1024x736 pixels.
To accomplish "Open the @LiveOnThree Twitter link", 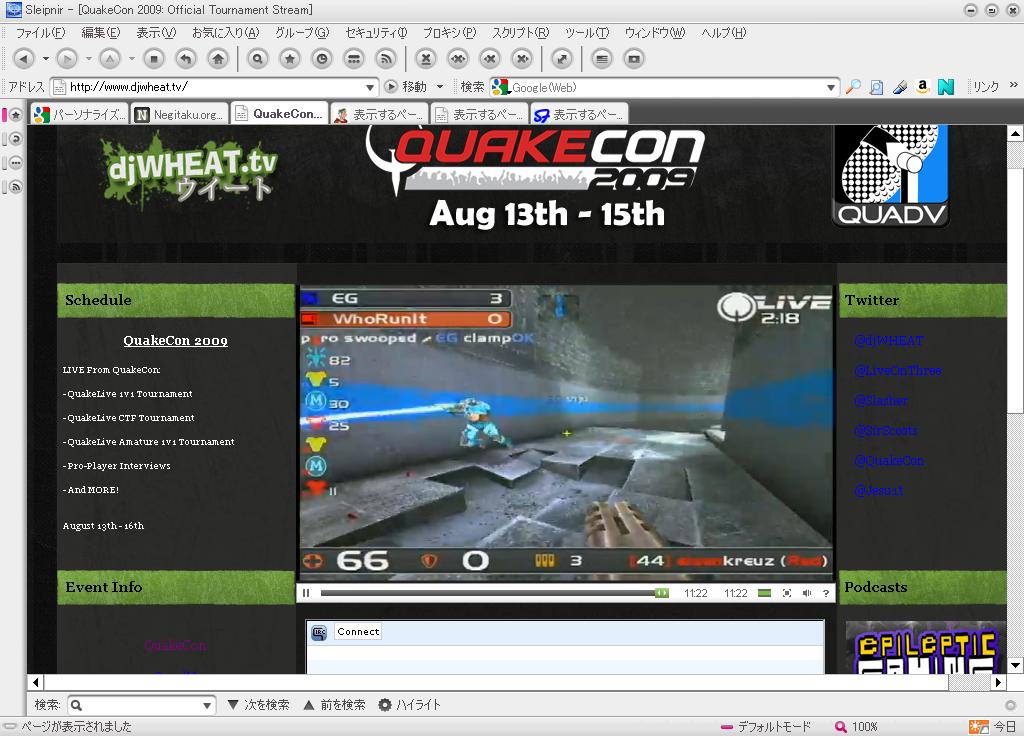I will (x=898, y=370).
